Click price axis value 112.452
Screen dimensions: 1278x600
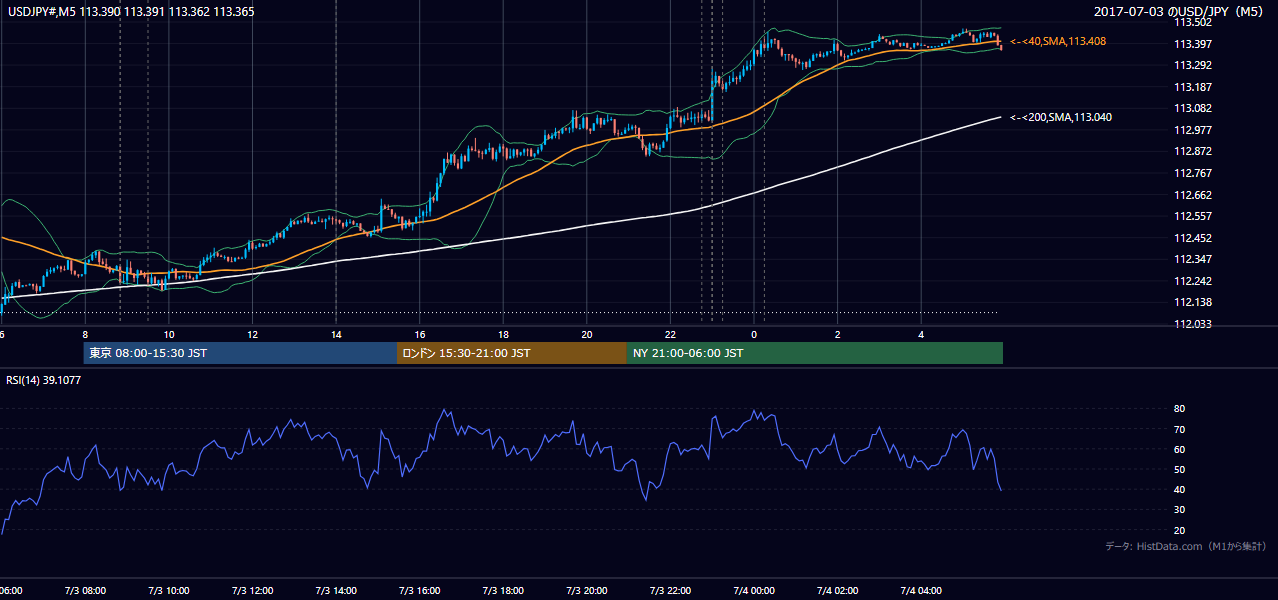coord(1192,238)
